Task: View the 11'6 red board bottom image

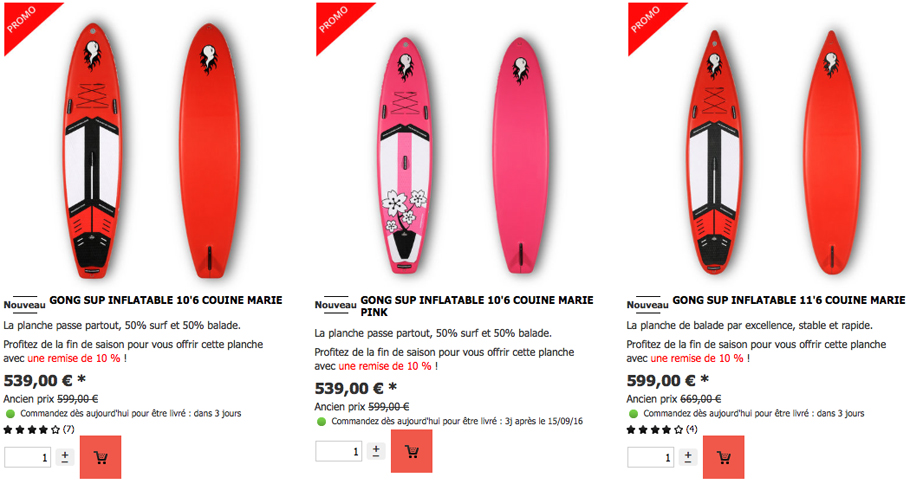Action: coord(832,152)
